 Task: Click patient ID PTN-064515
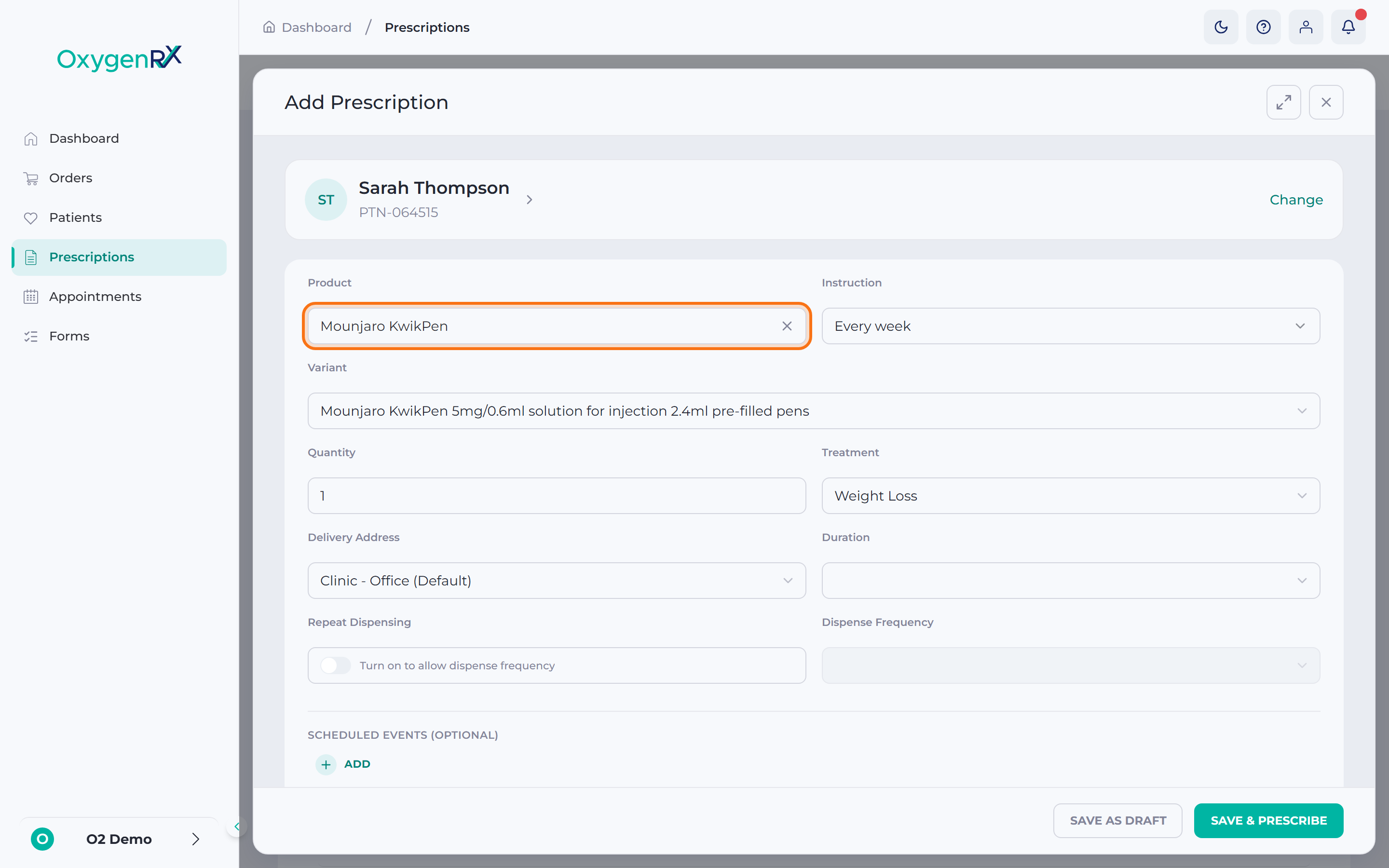pyautogui.click(x=398, y=212)
